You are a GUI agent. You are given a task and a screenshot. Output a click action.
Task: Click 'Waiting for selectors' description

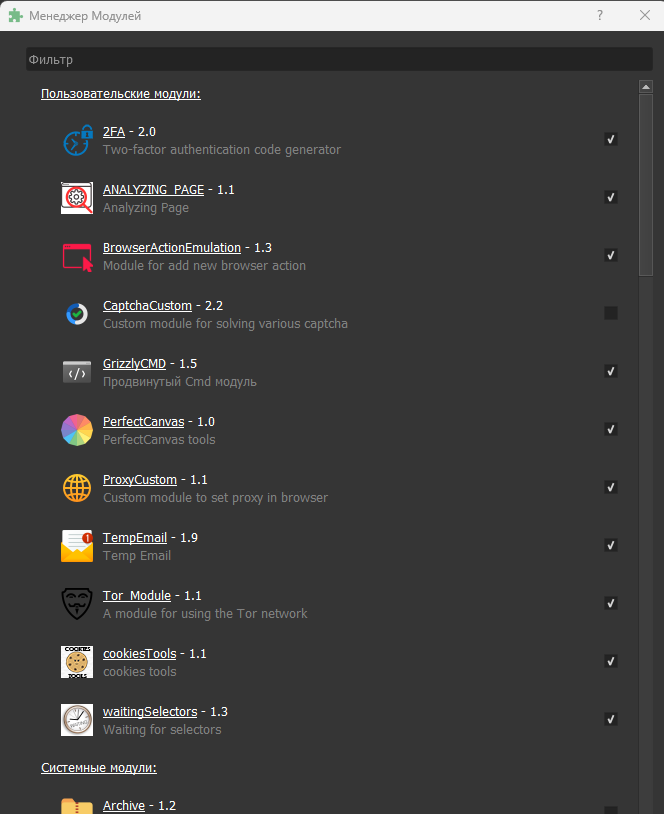tap(162, 729)
